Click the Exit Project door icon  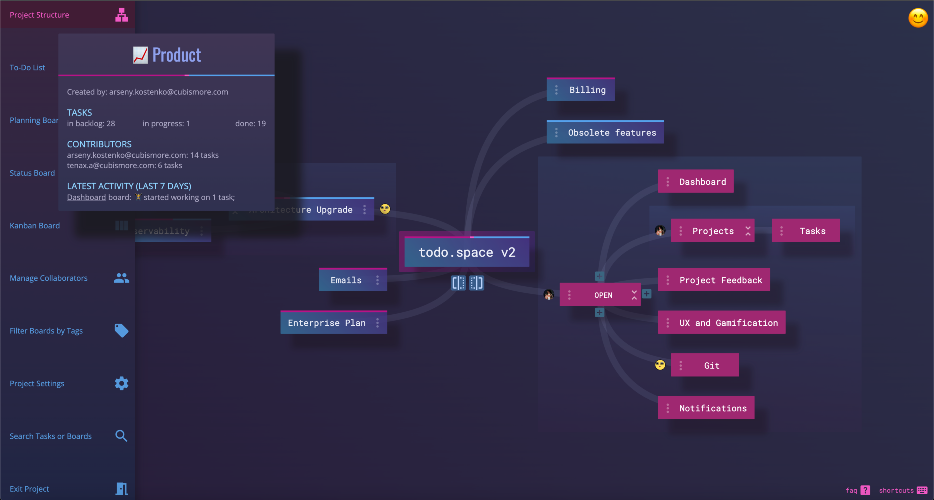[122, 489]
